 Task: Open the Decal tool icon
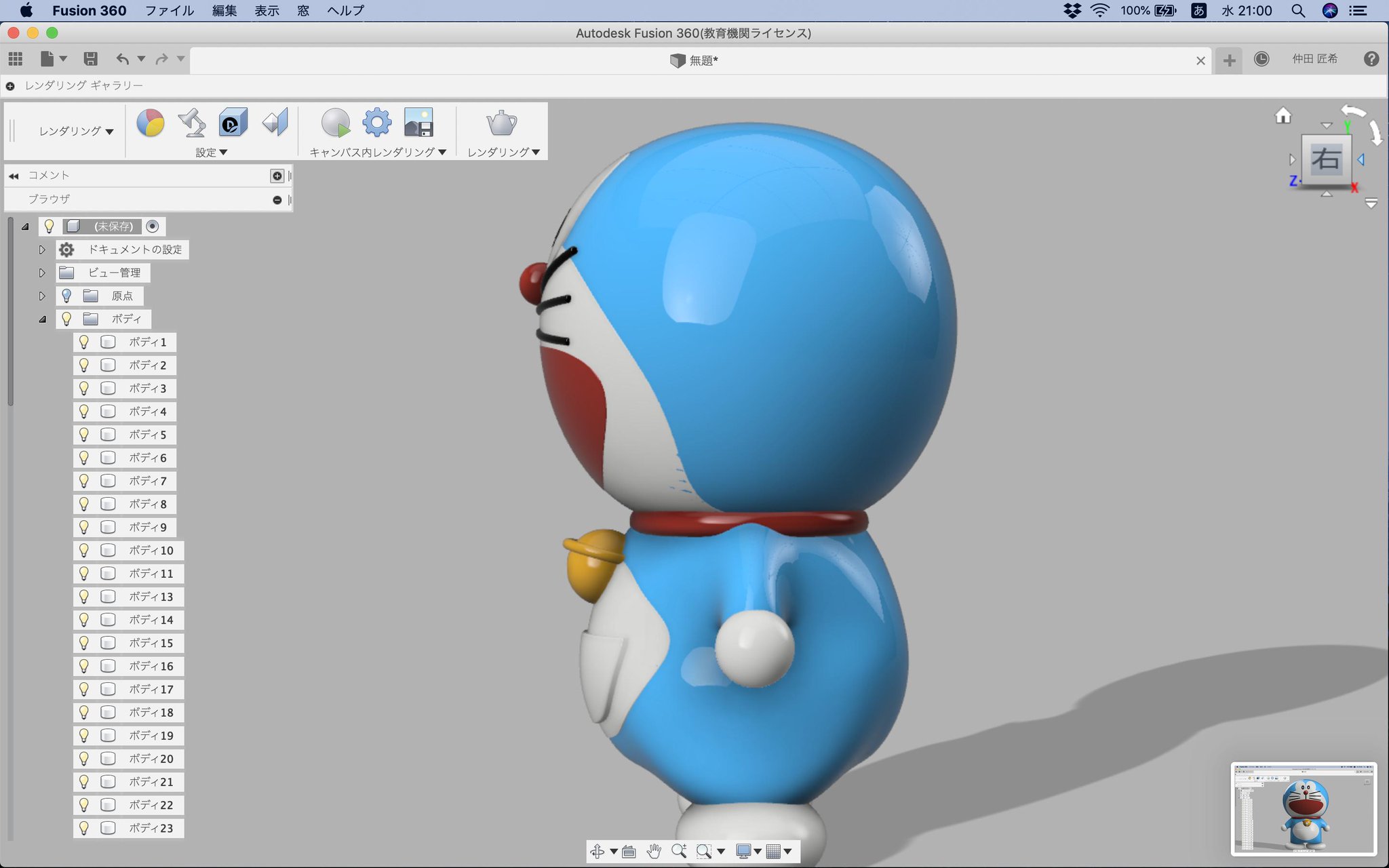(x=233, y=123)
